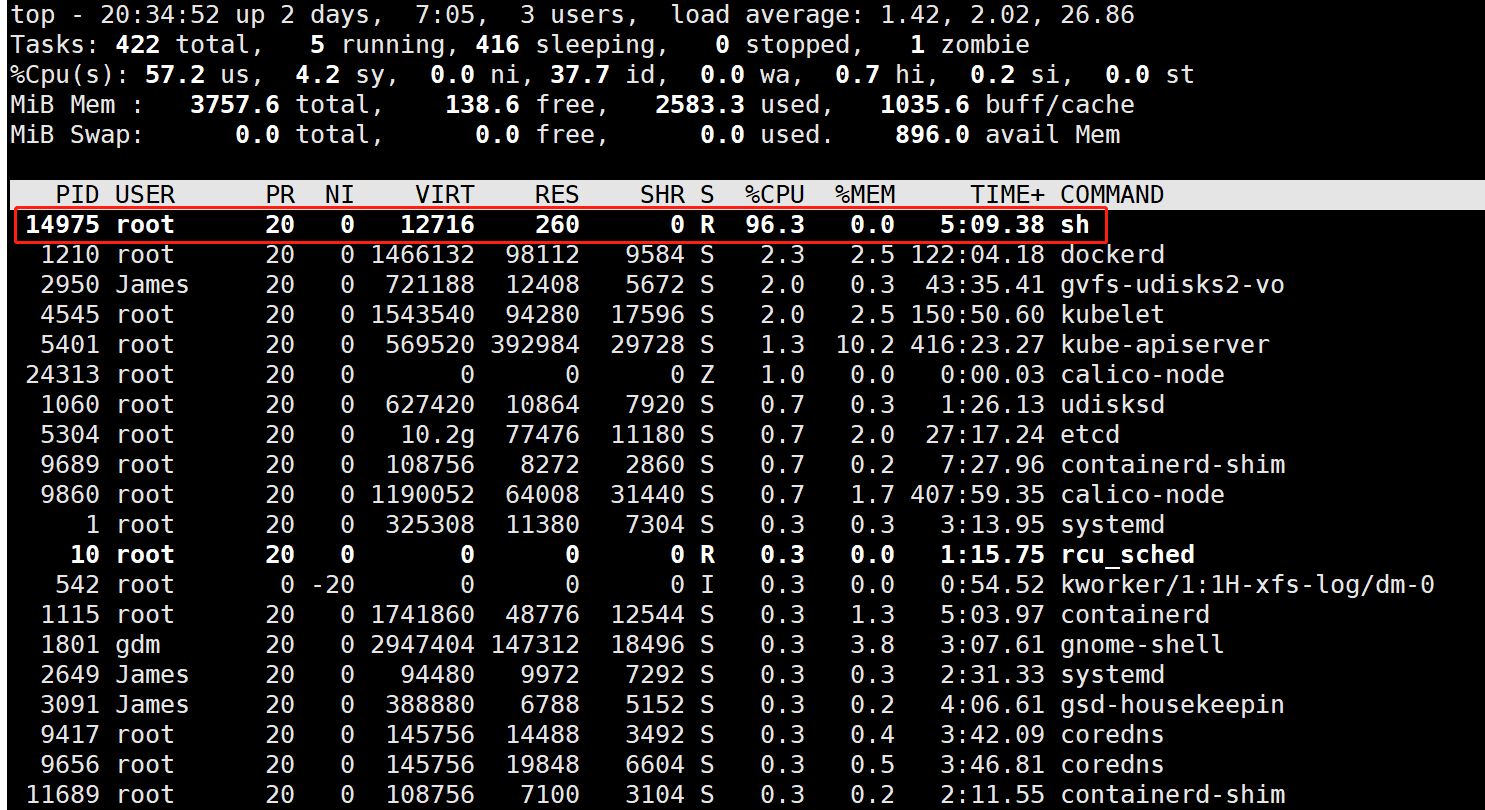The width and height of the screenshot is (1485, 810).
Task: Click the zombie calico-node with PID 24313
Action: pyautogui.click(x=1142, y=374)
